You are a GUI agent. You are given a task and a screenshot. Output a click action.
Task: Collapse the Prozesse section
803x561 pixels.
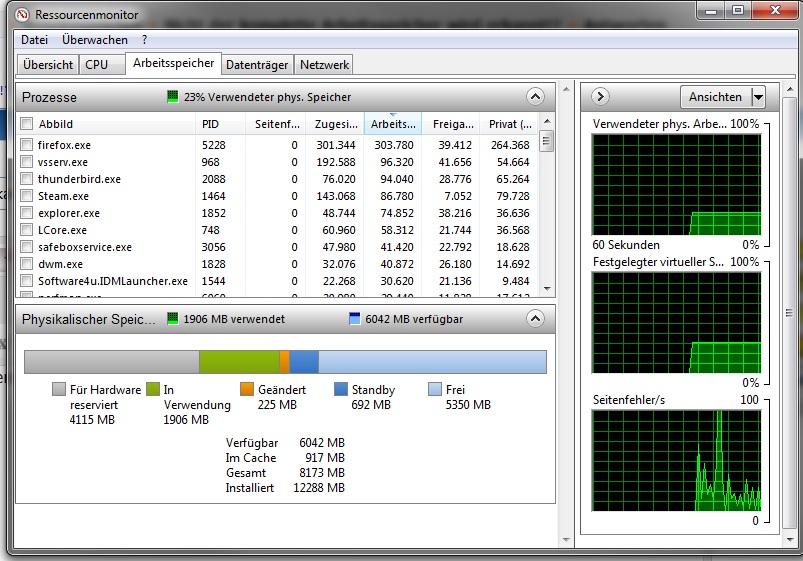pos(535,96)
